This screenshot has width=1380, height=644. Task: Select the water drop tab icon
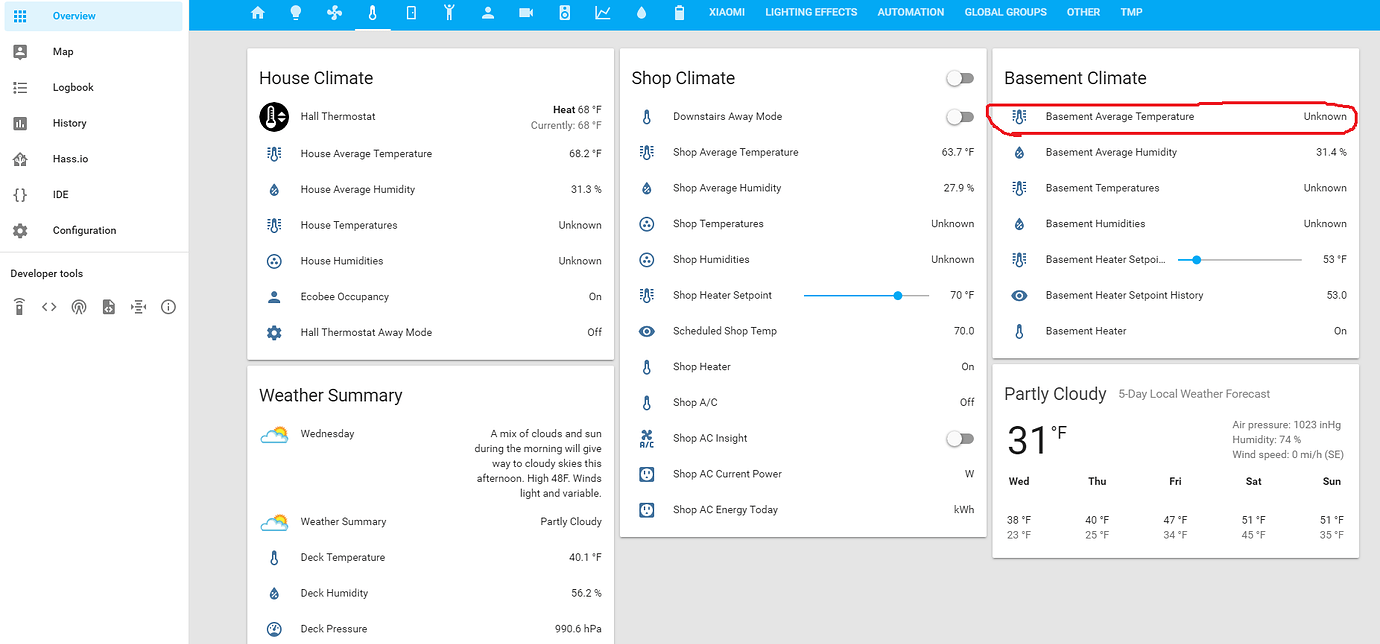641,12
